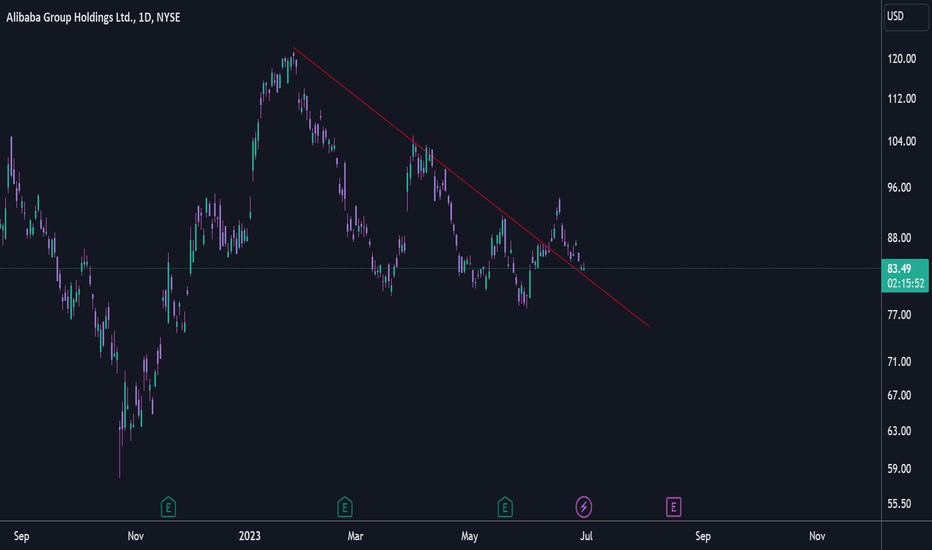Click the green earnings icon near May
Image resolution: width=932 pixels, height=550 pixels.
pyautogui.click(x=505, y=507)
